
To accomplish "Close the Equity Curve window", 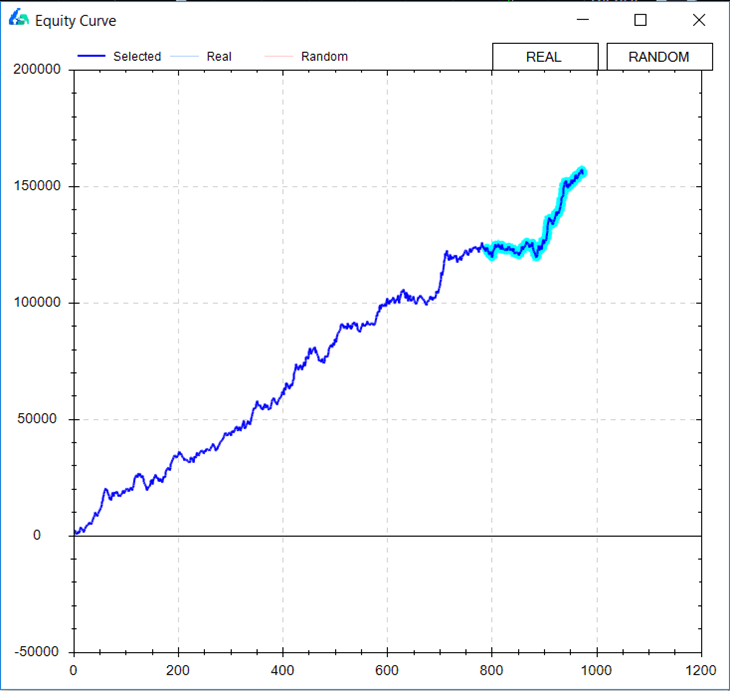I will (x=699, y=20).
